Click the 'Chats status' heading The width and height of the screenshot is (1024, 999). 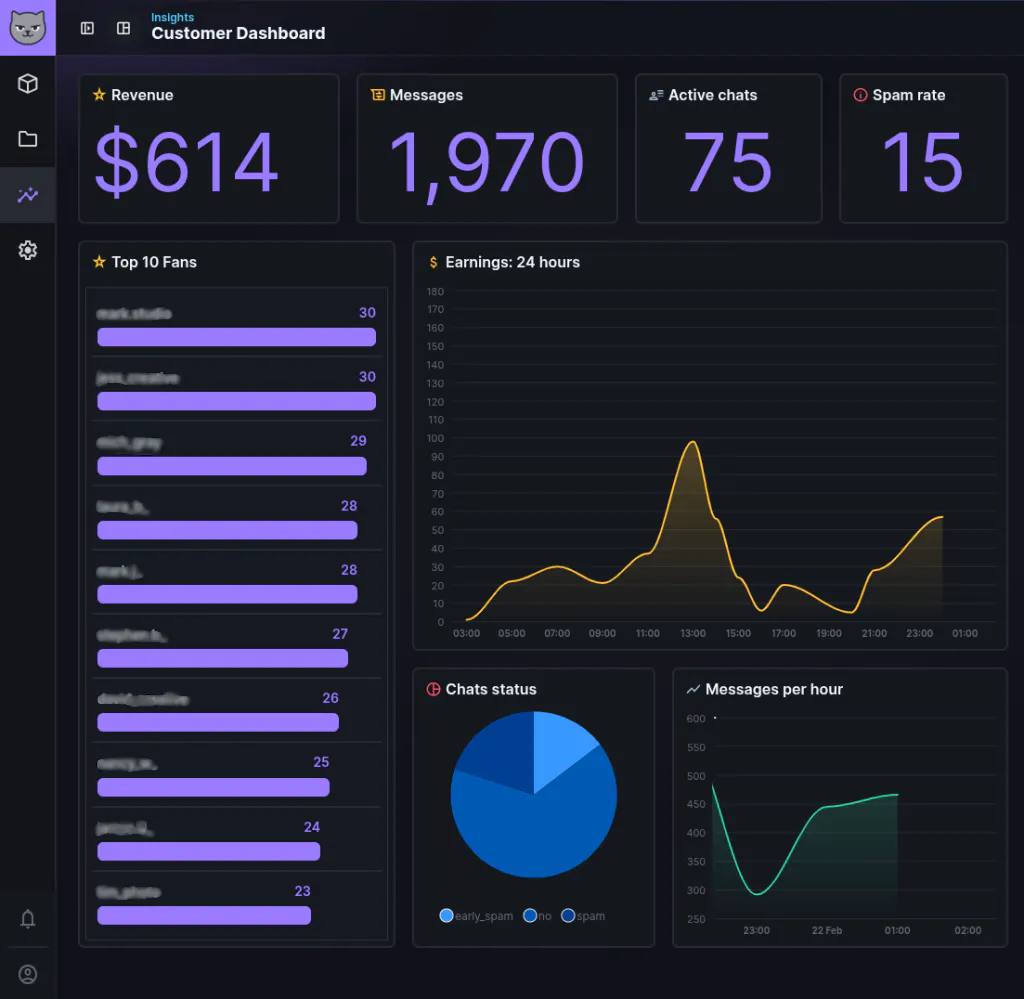[491, 689]
